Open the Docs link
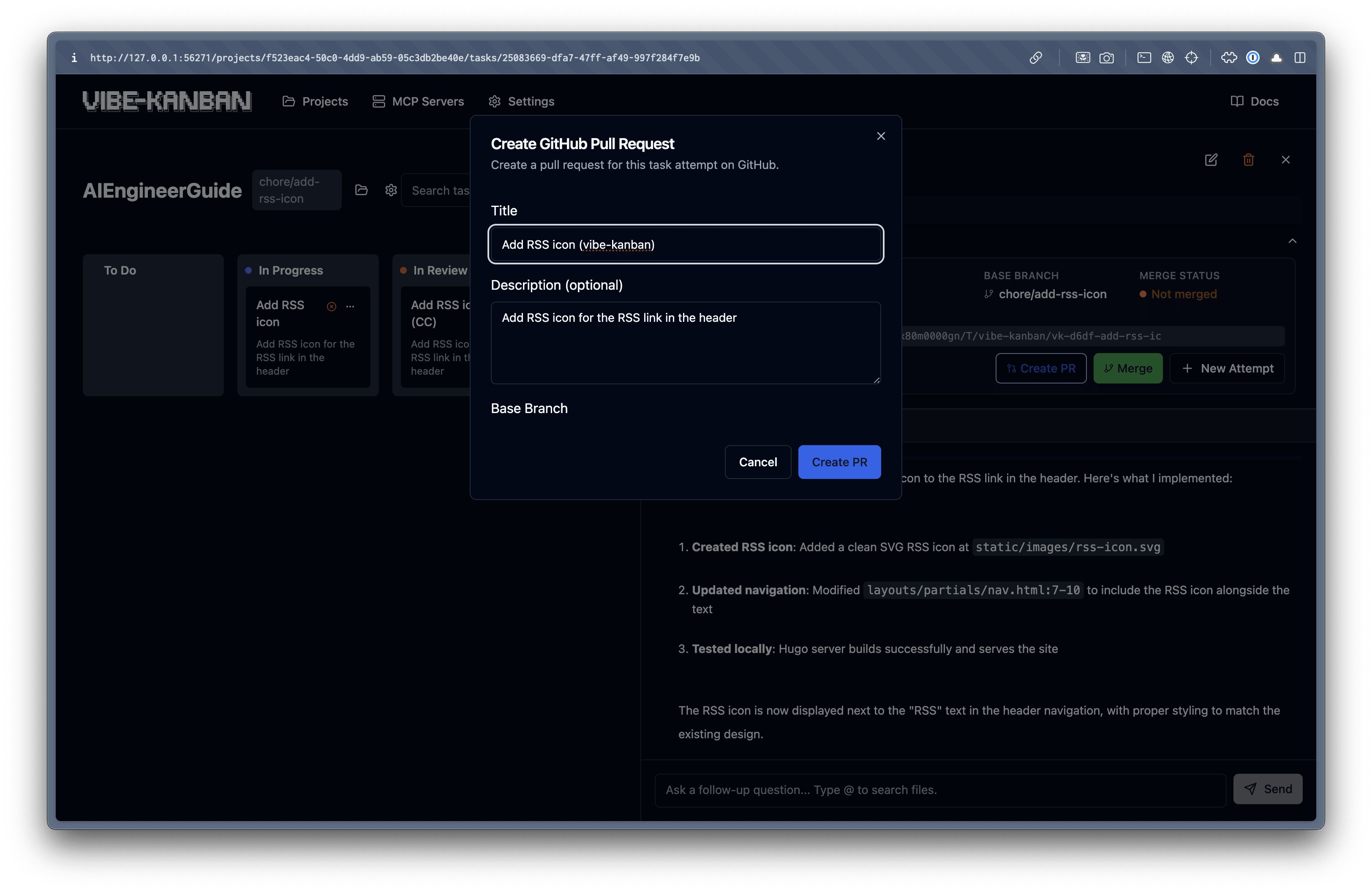Screen dimensions: 1372x892 1255,101
